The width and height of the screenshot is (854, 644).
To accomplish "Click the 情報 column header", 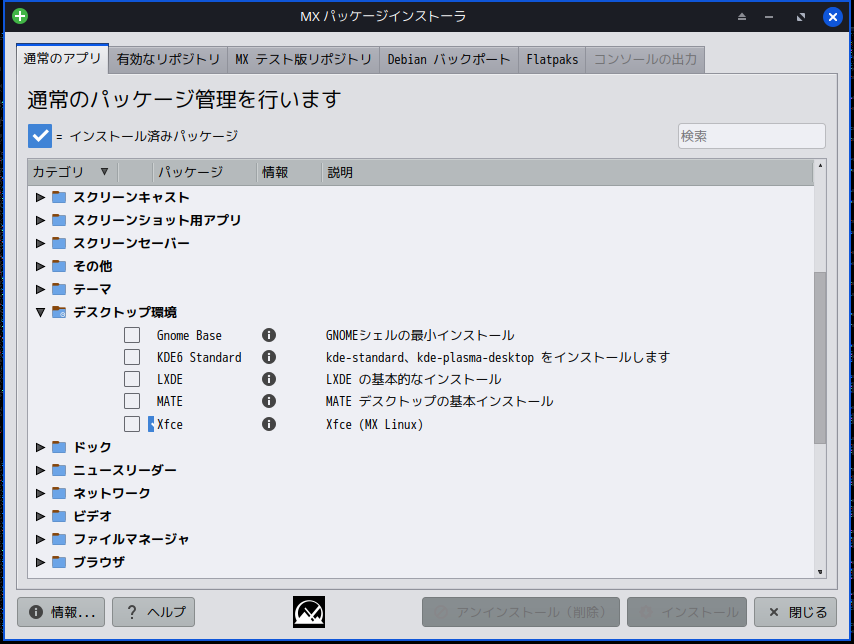I will pyautogui.click(x=289, y=172).
